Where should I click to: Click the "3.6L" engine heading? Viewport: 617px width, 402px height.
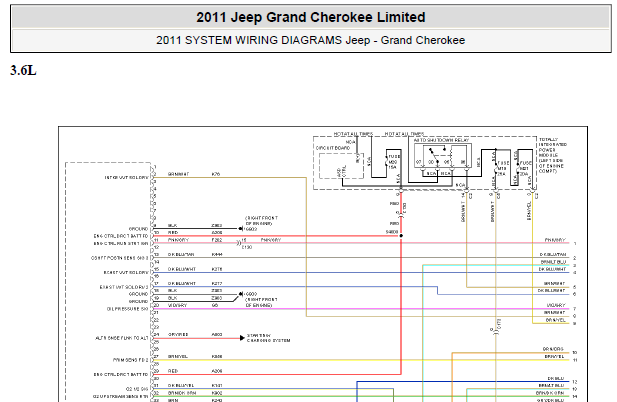(23, 70)
